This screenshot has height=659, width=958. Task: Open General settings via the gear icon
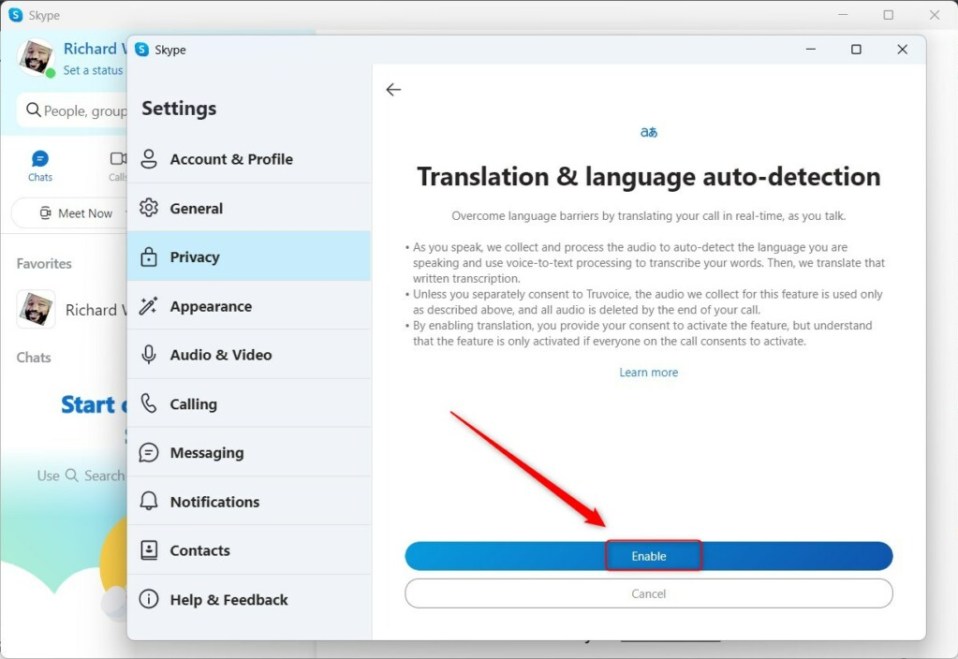(150, 208)
